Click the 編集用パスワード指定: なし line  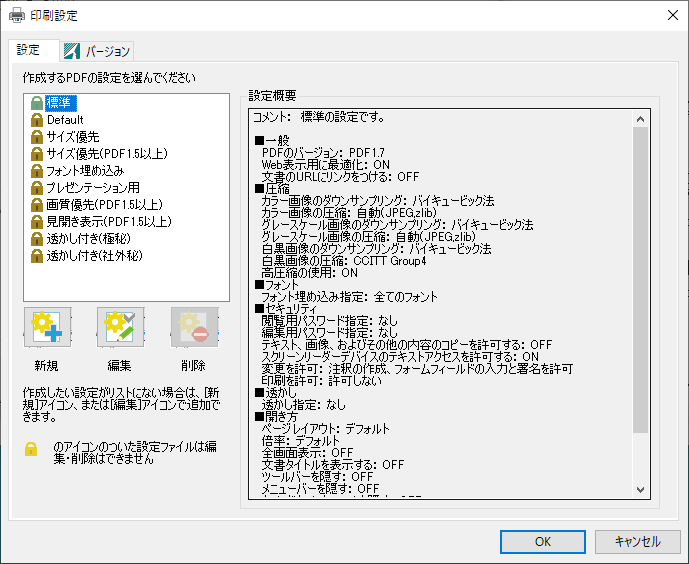click(329, 333)
